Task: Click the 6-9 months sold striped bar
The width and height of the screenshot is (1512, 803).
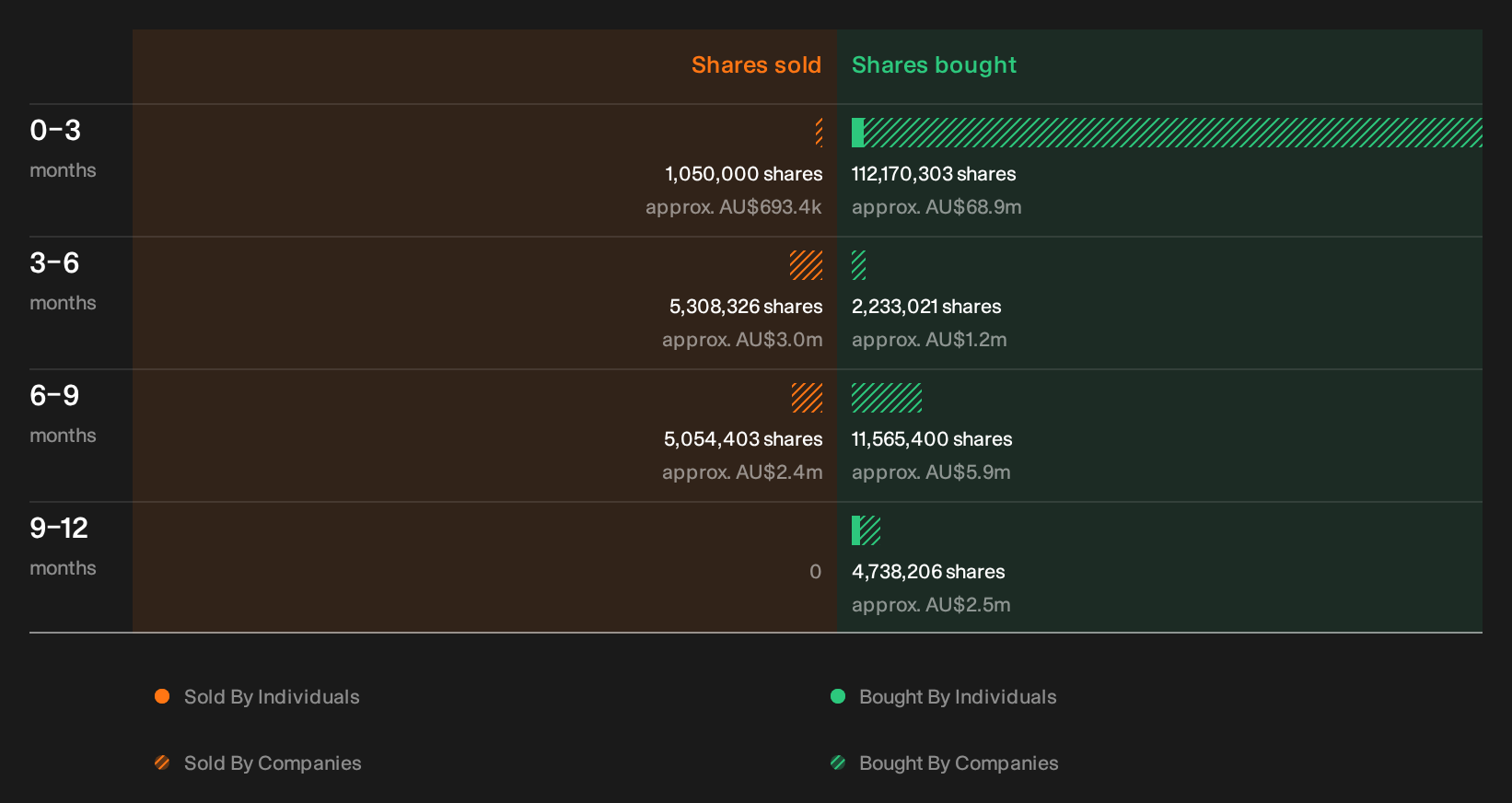Action: click(x=807, y=398)
